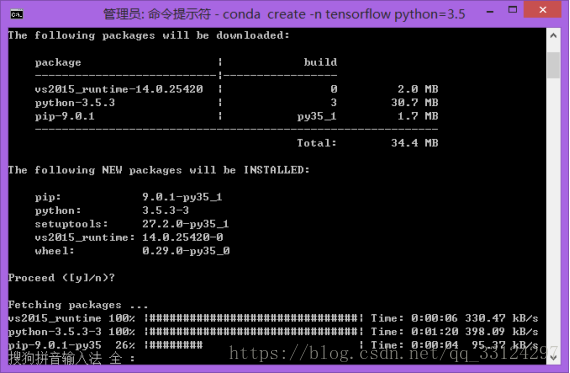Click the '34.4 MB' total size
Image resolution: width=570 pixels, height=373 pixels.
pyautogui.click(x=415, y=143)
